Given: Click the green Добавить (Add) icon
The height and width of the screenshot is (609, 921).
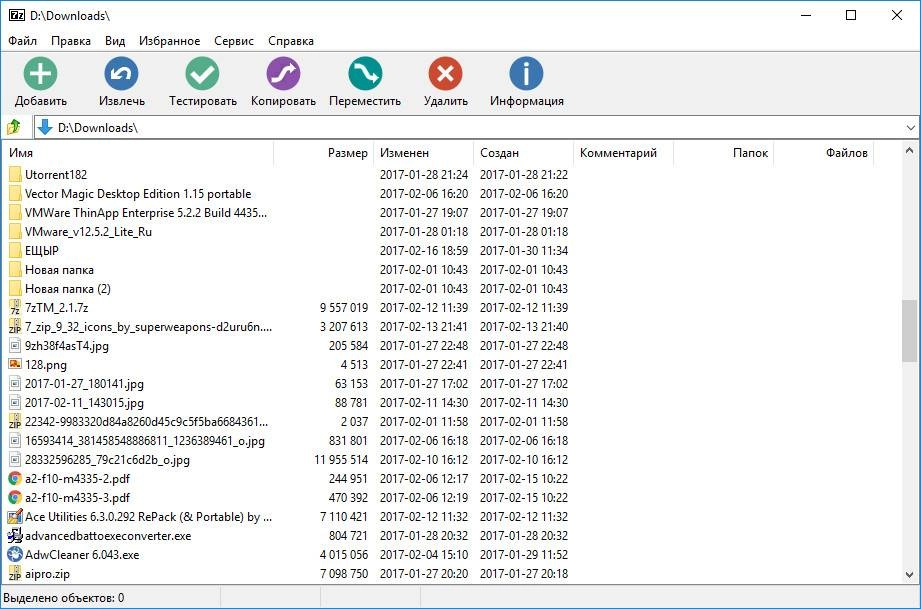Looking at the screenshot, I should pyautogui.click(x=41, y=74).
